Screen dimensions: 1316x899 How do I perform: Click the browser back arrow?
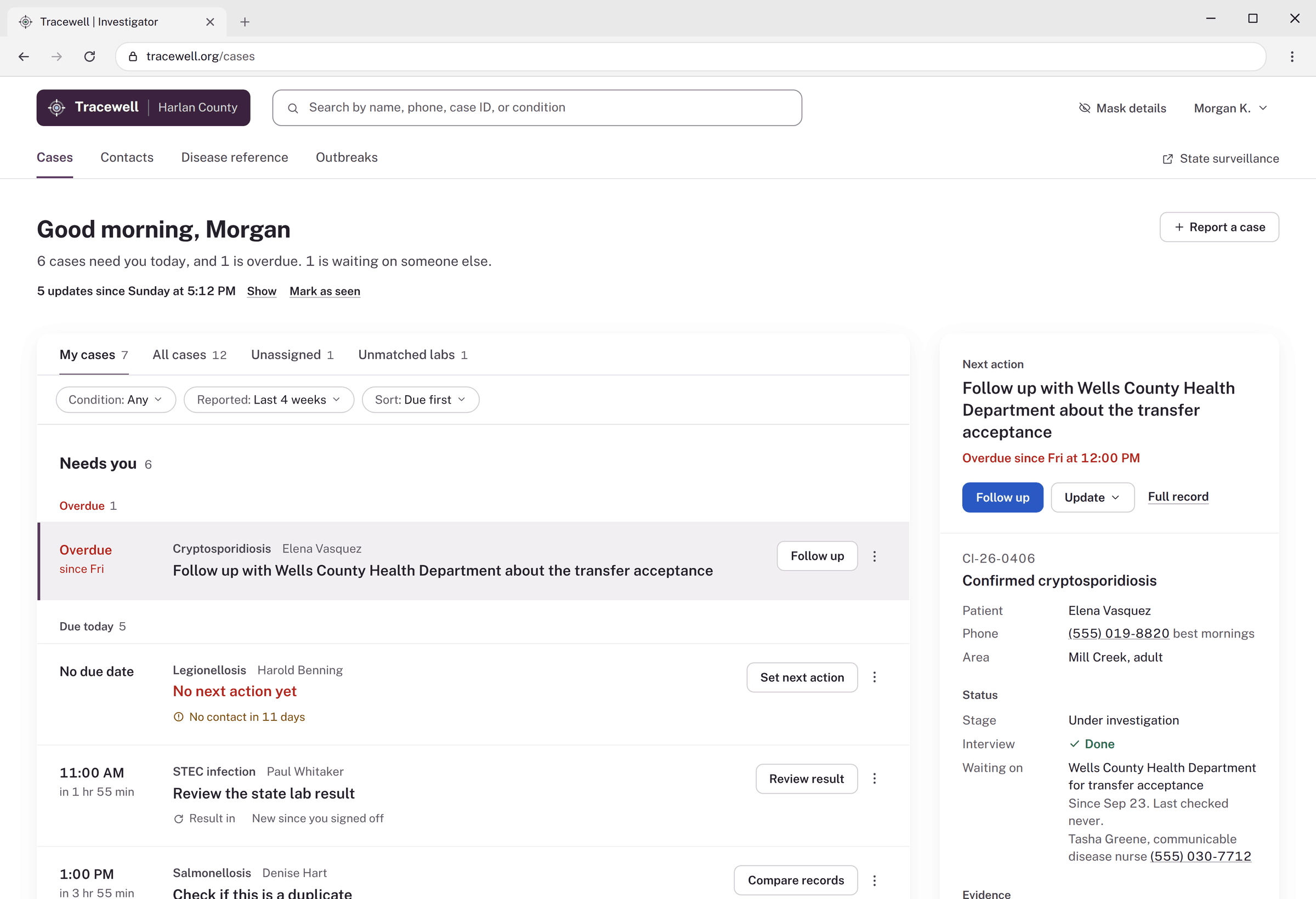pos(24,56)
